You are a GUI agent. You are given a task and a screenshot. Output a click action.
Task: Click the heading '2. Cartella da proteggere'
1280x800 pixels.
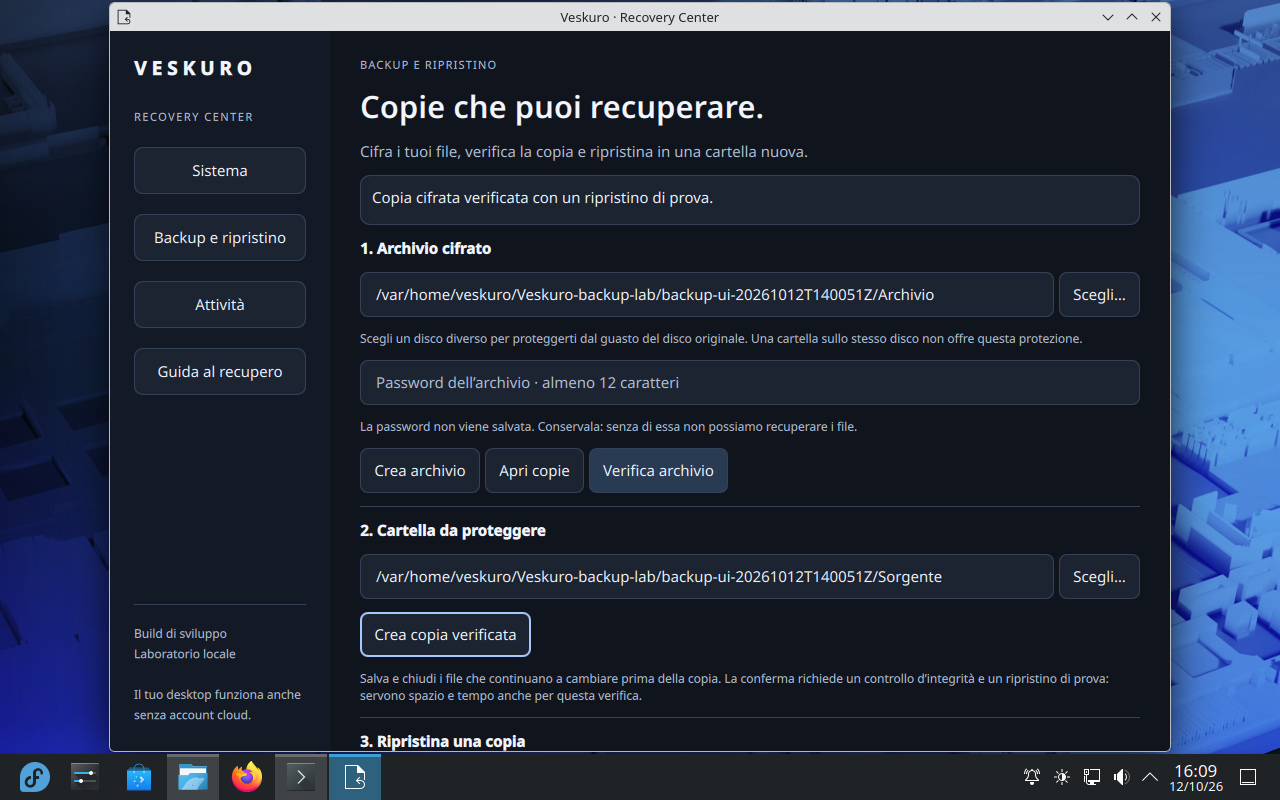click(x=453, y=531)
